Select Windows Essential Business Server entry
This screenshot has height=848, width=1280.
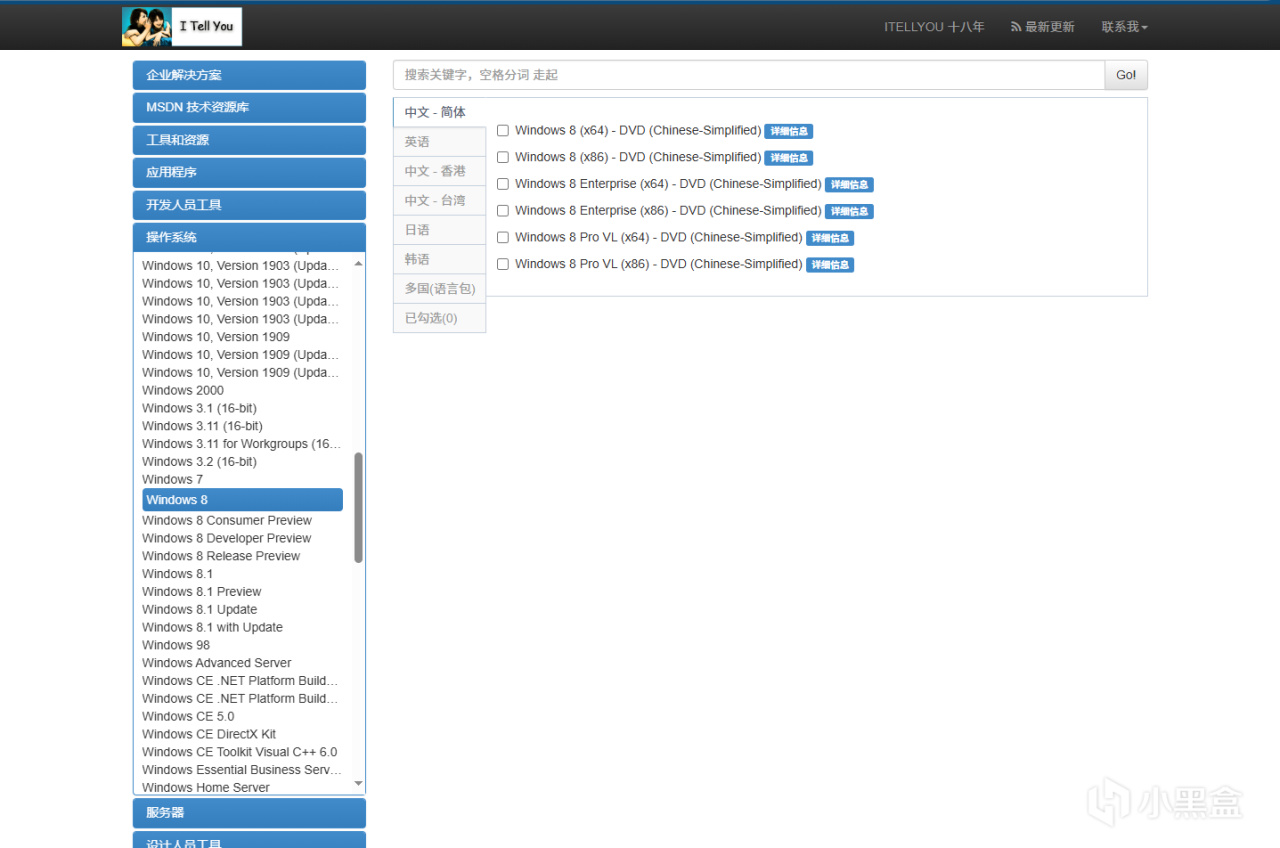[242, 770]
